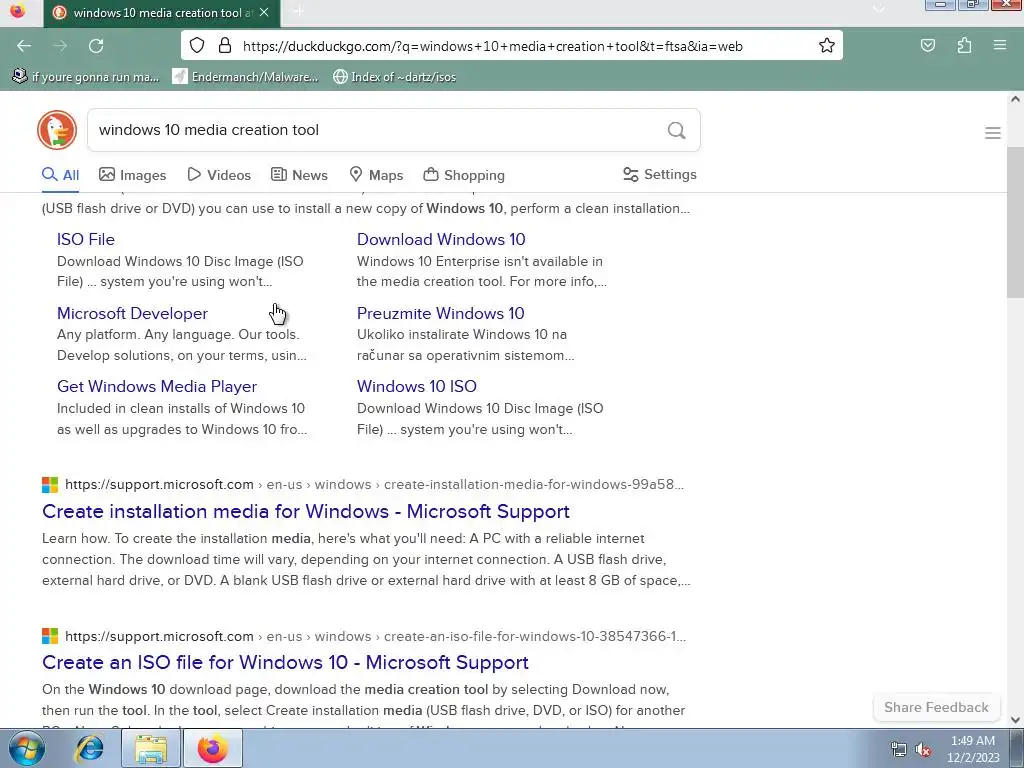Open the Download Windows 10 sitelink
This screenshot has width=1024, height=768.
[441, 240]
